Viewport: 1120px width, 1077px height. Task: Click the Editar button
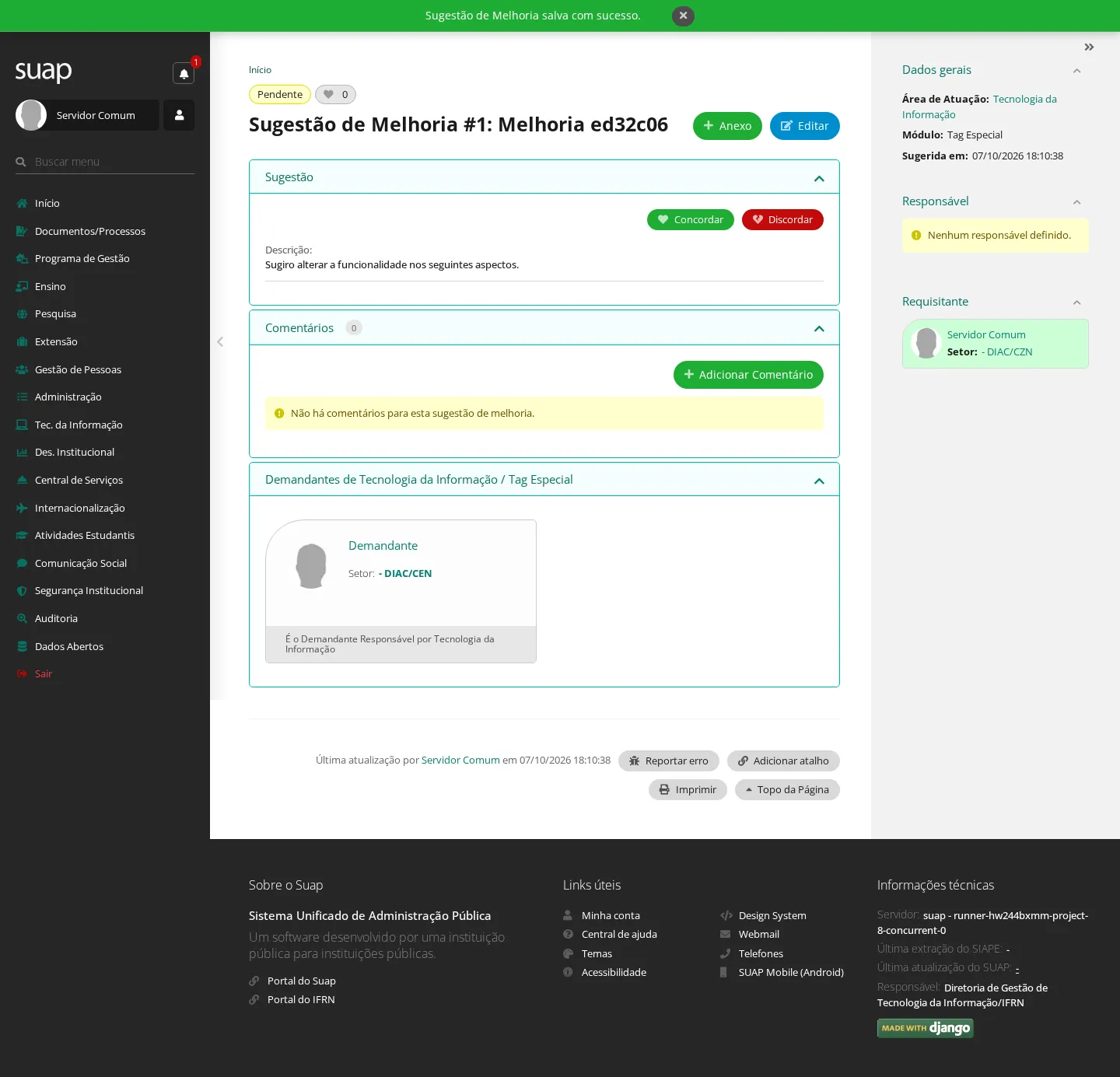tap(805, 126)
